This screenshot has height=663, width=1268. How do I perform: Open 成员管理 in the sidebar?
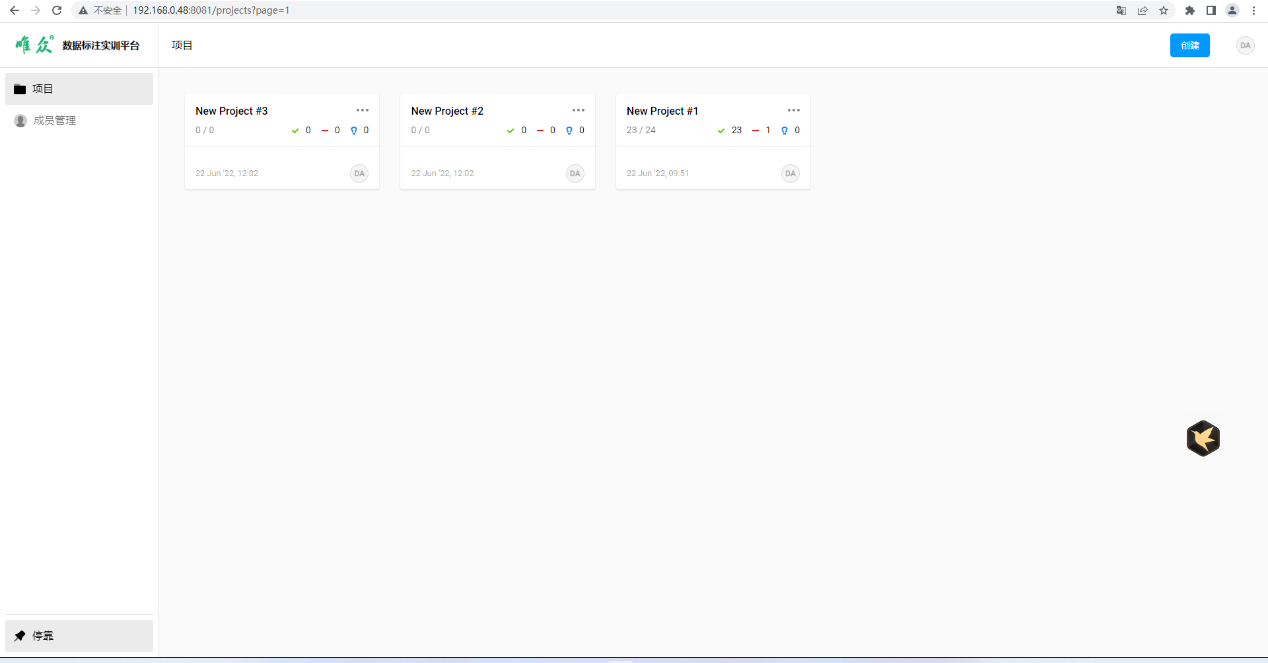[55, 121]
